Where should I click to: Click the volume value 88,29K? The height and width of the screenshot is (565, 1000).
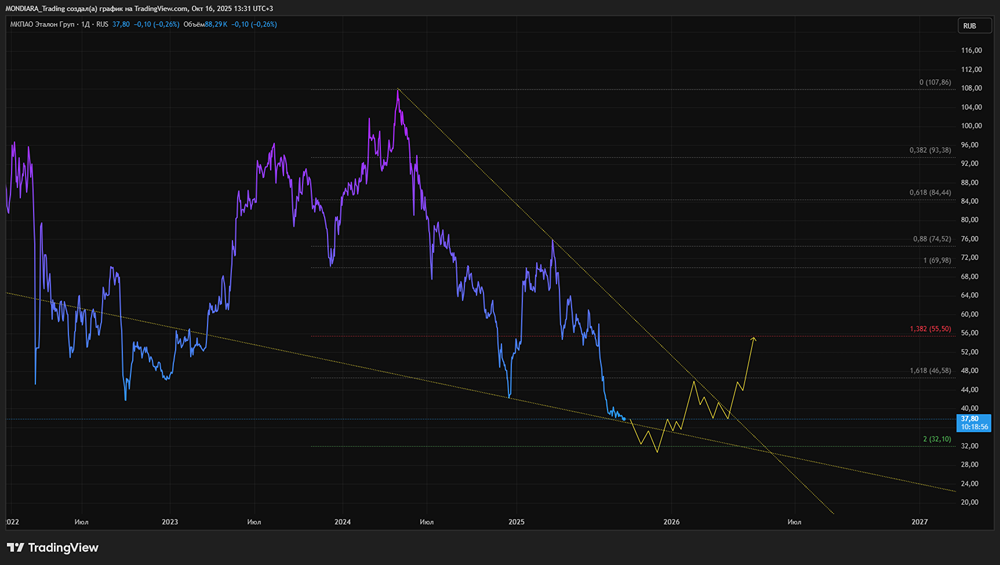point(216,24)
